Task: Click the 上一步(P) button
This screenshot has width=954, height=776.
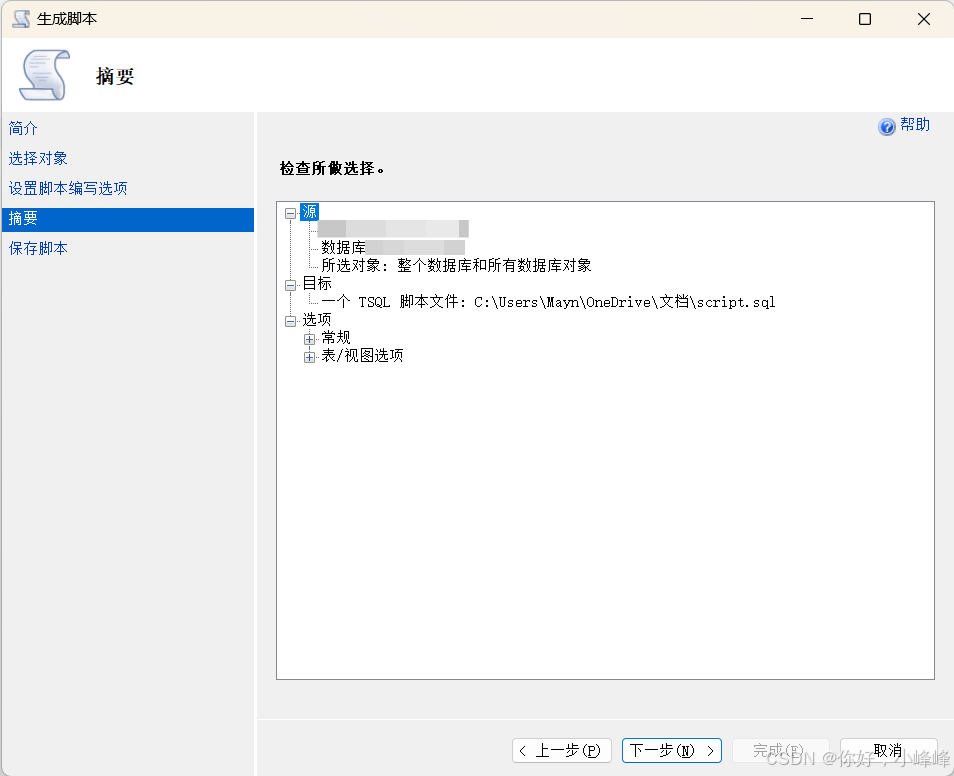Action: tap(561, 750)
